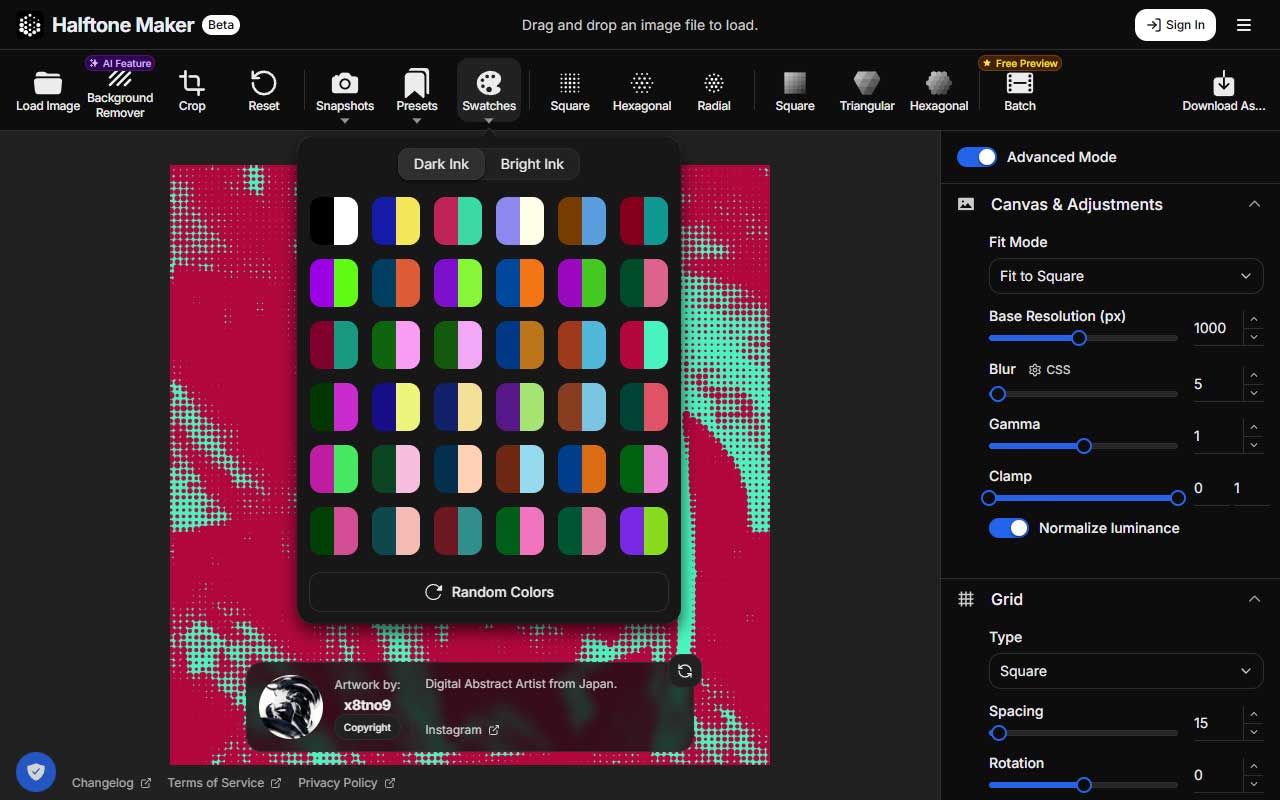Click the Load Image folder icon

pos(47,83)
